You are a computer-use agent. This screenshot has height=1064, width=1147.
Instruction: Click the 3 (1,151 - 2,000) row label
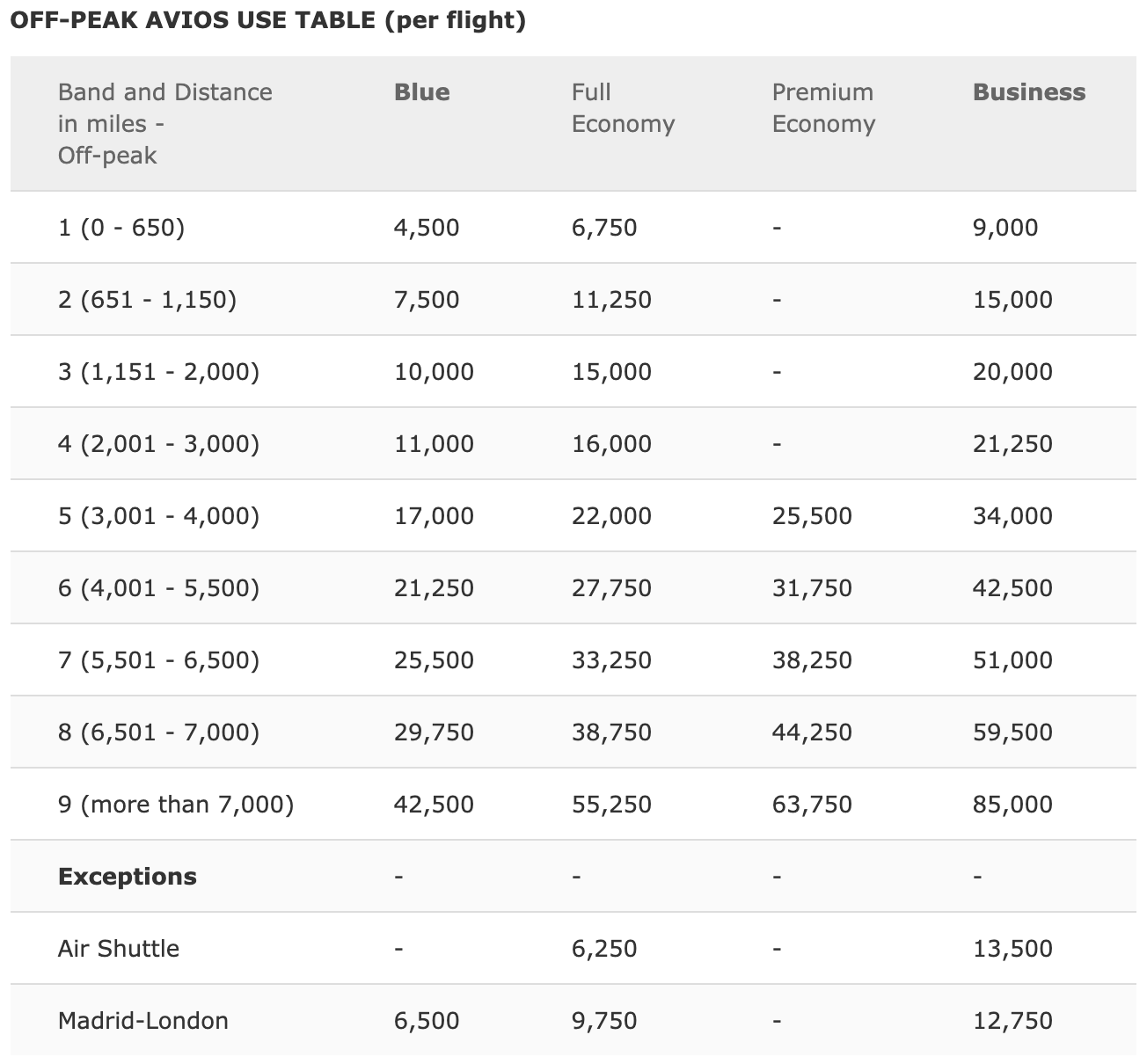tap(159, 372)
